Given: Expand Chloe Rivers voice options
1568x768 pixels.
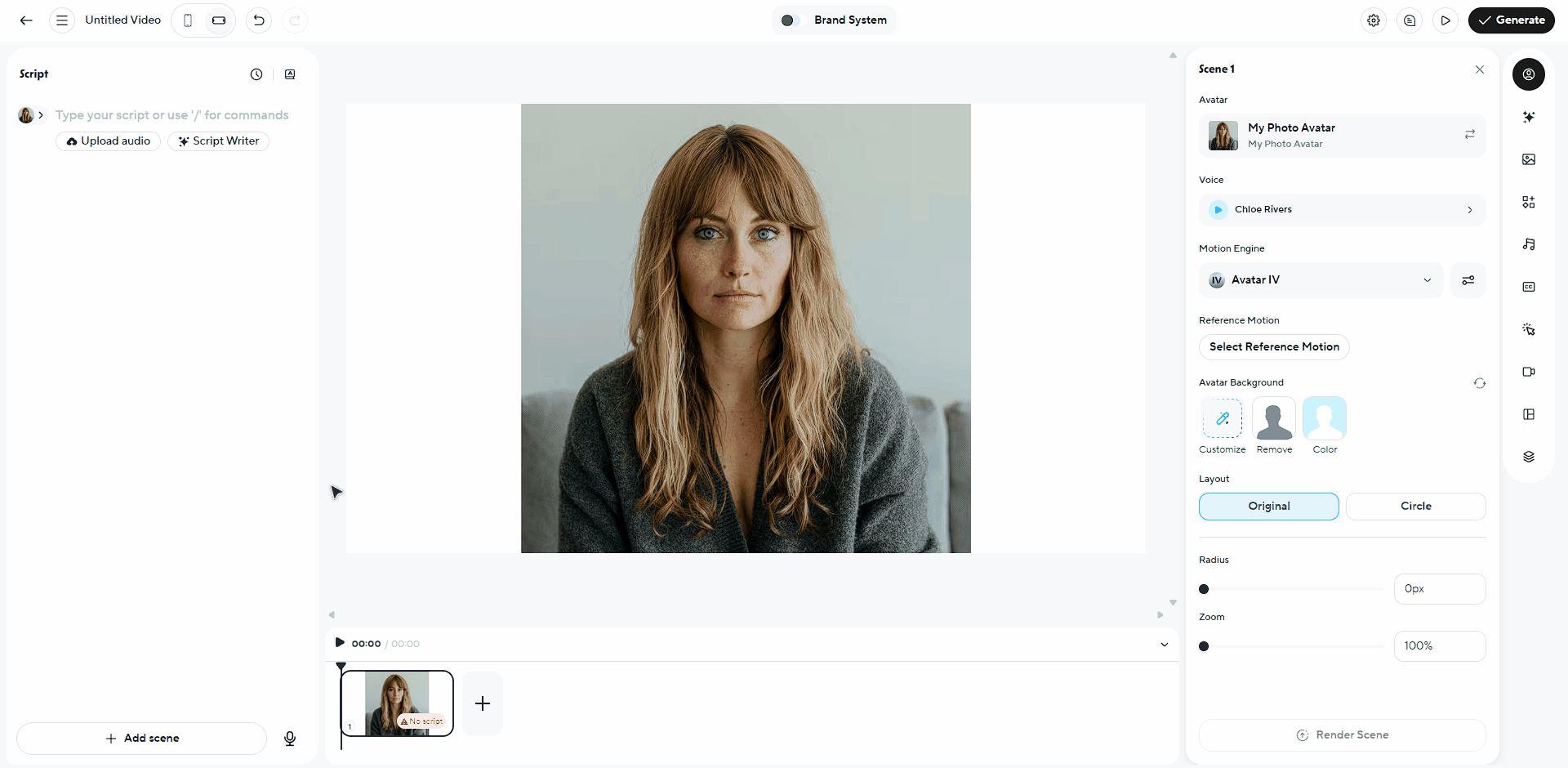Looking at the screenshot, I should [1469, 210].
